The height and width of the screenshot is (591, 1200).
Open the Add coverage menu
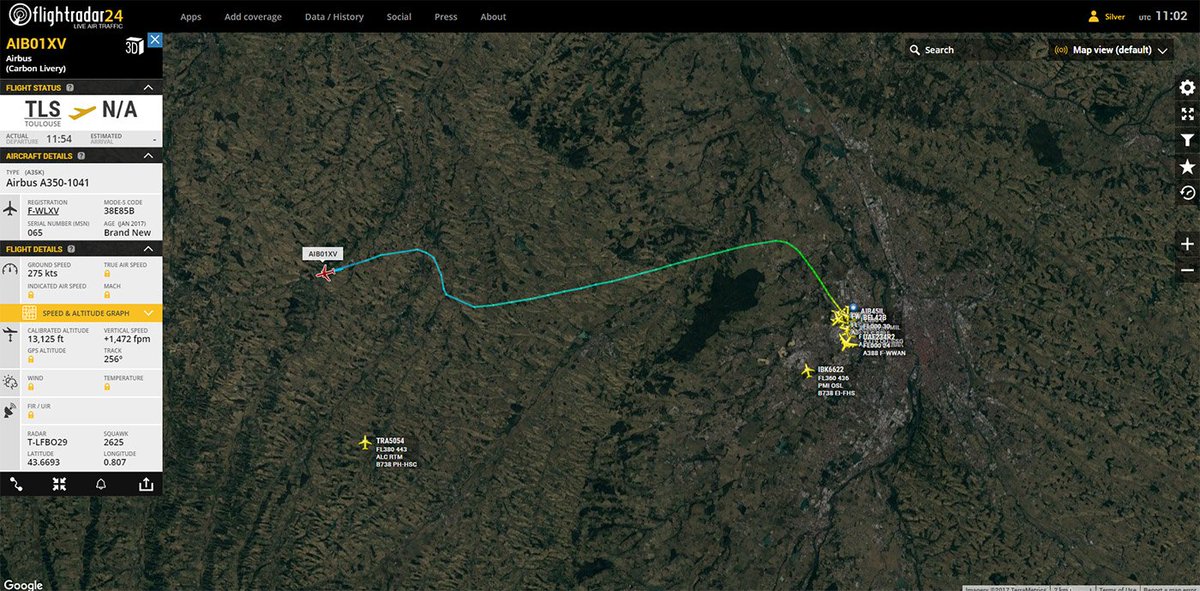pyautogui.click(x=253, y=17)
